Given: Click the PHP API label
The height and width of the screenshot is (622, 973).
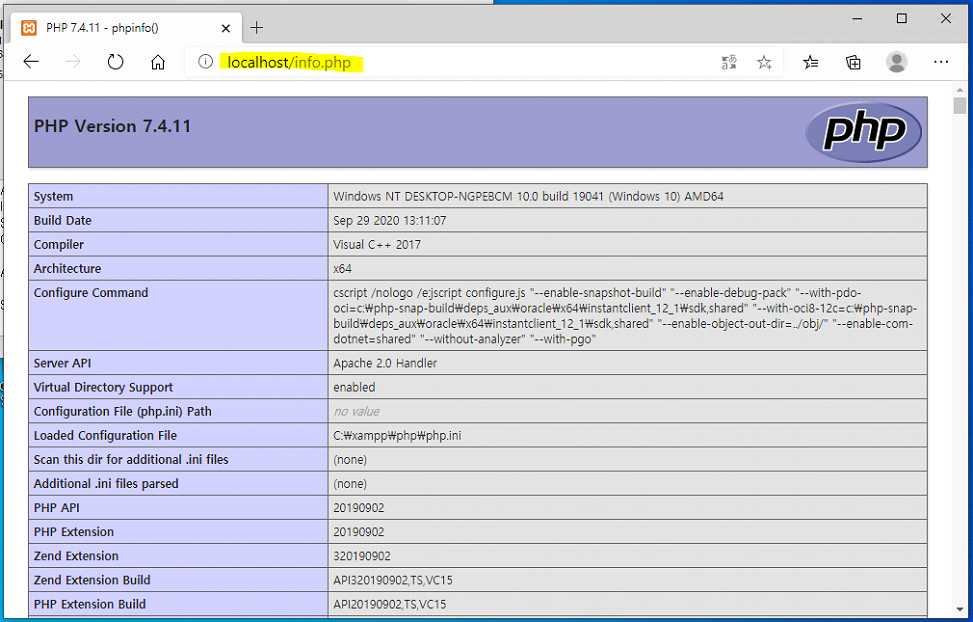Looking at the screenshot, I should coord(56,508).
